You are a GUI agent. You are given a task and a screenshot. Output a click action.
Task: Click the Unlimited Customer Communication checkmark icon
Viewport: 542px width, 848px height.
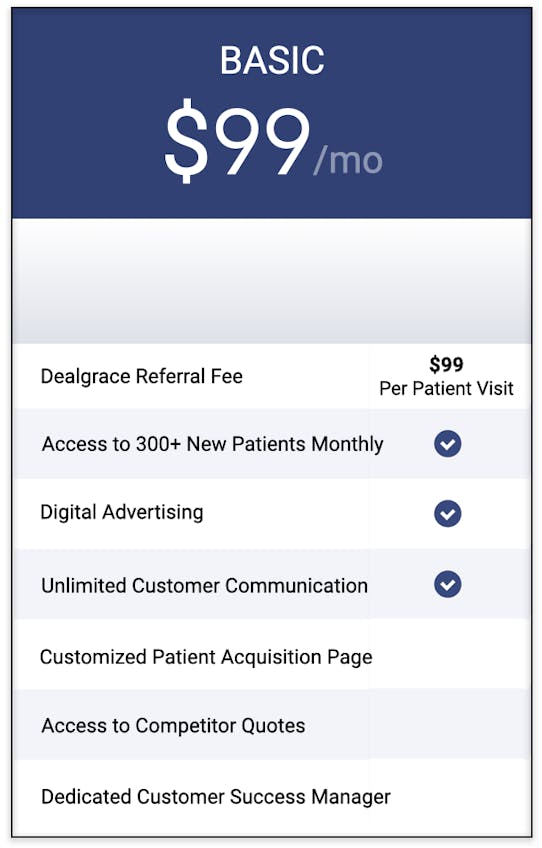click(x=447, y=584)
